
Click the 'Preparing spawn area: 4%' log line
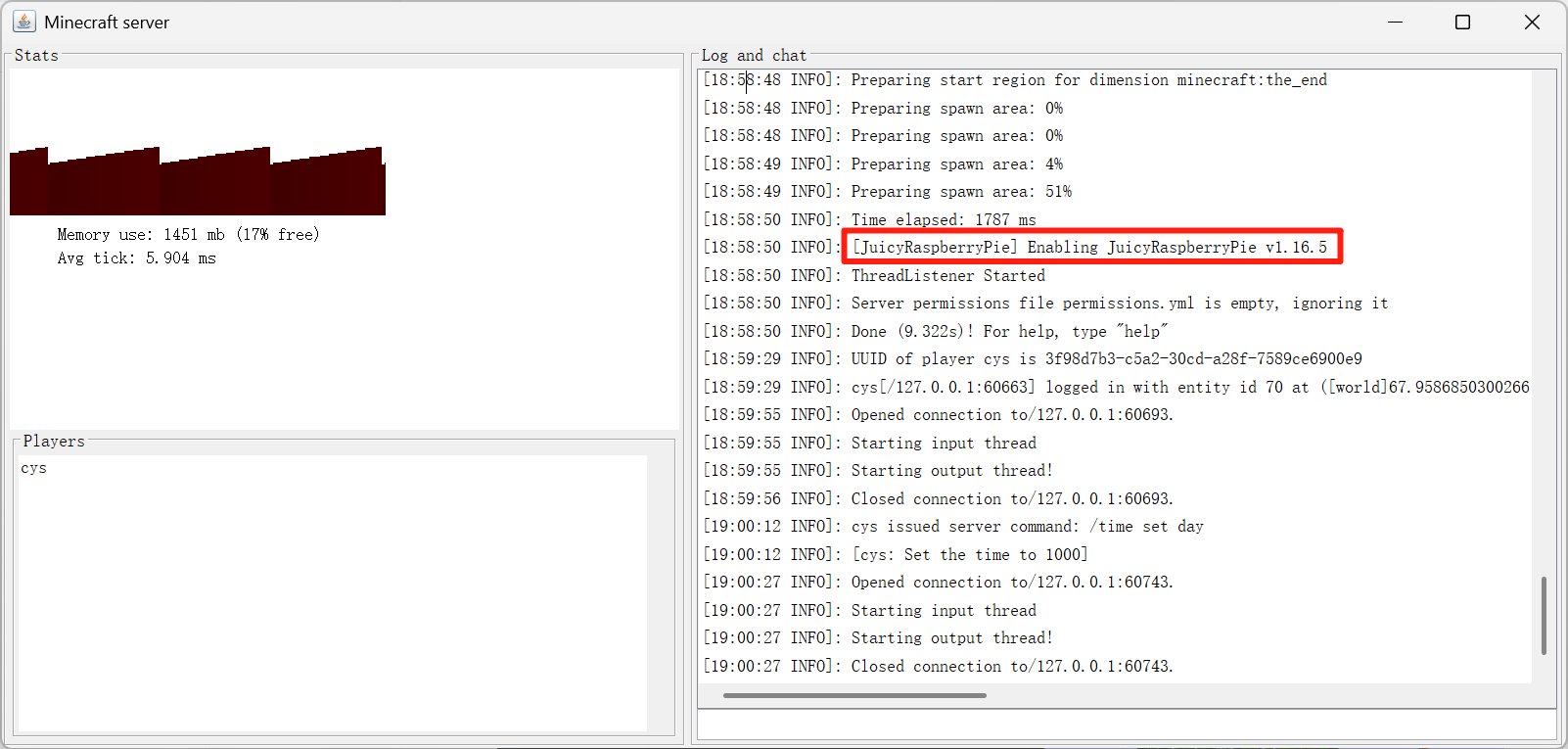pos(883,164)
